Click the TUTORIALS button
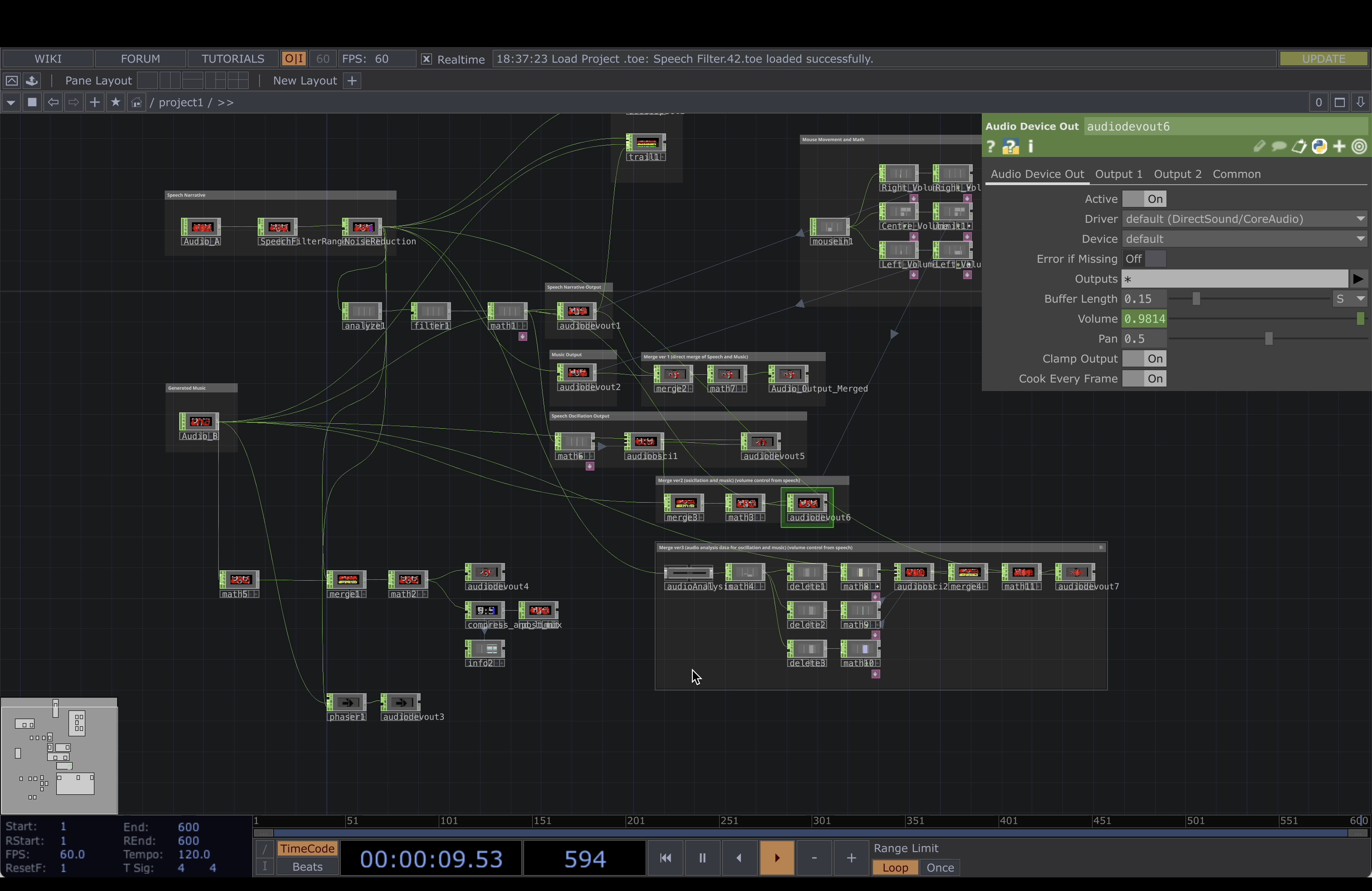This screenshot has width=1372, height=891. coord(233,59)
